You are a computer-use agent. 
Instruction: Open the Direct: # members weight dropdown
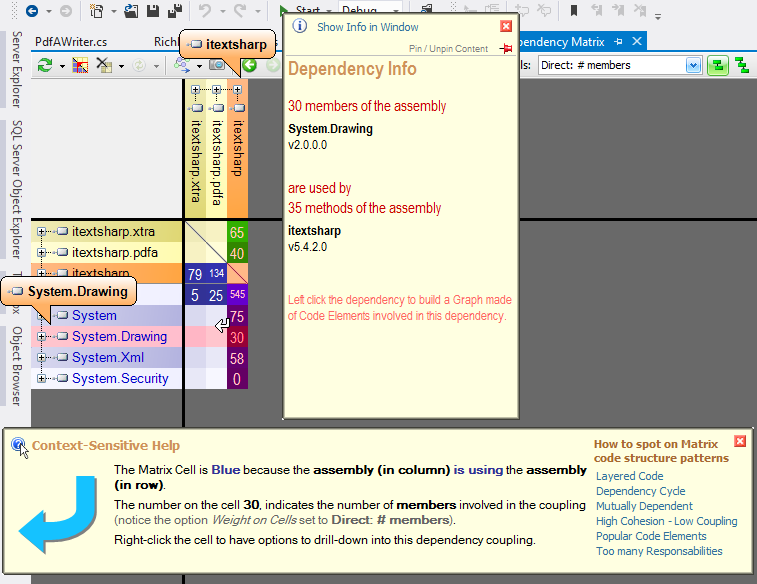pyautogui.click(x=693, y=65)
